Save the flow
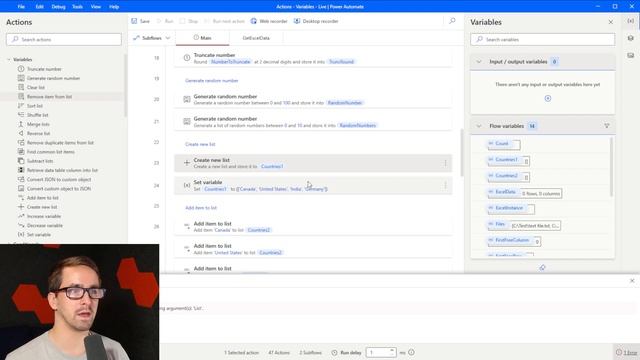Viewport: 640px width, 360px height. click(141, 21)
